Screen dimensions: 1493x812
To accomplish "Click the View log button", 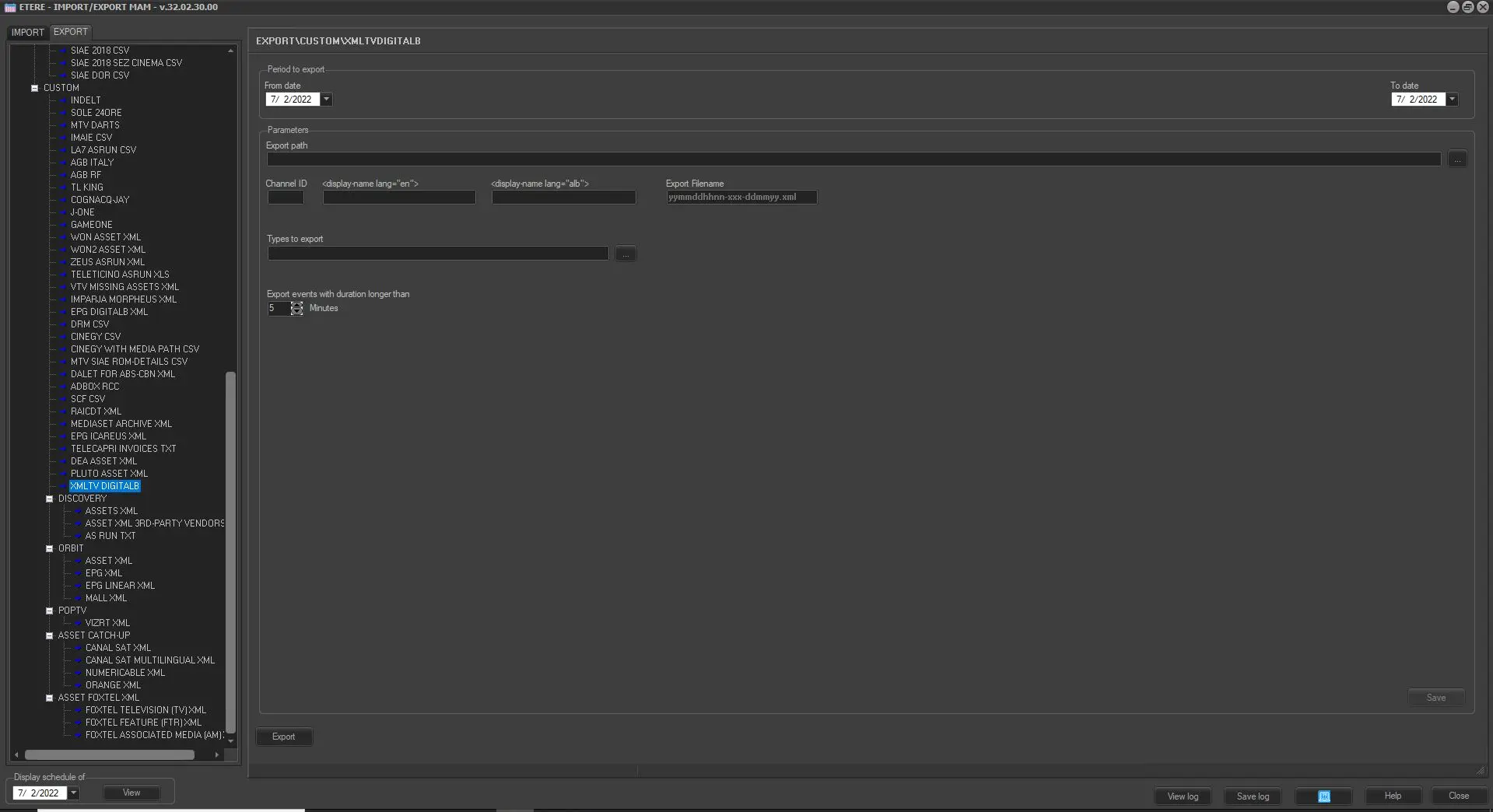I will (x=1182, y=796).
